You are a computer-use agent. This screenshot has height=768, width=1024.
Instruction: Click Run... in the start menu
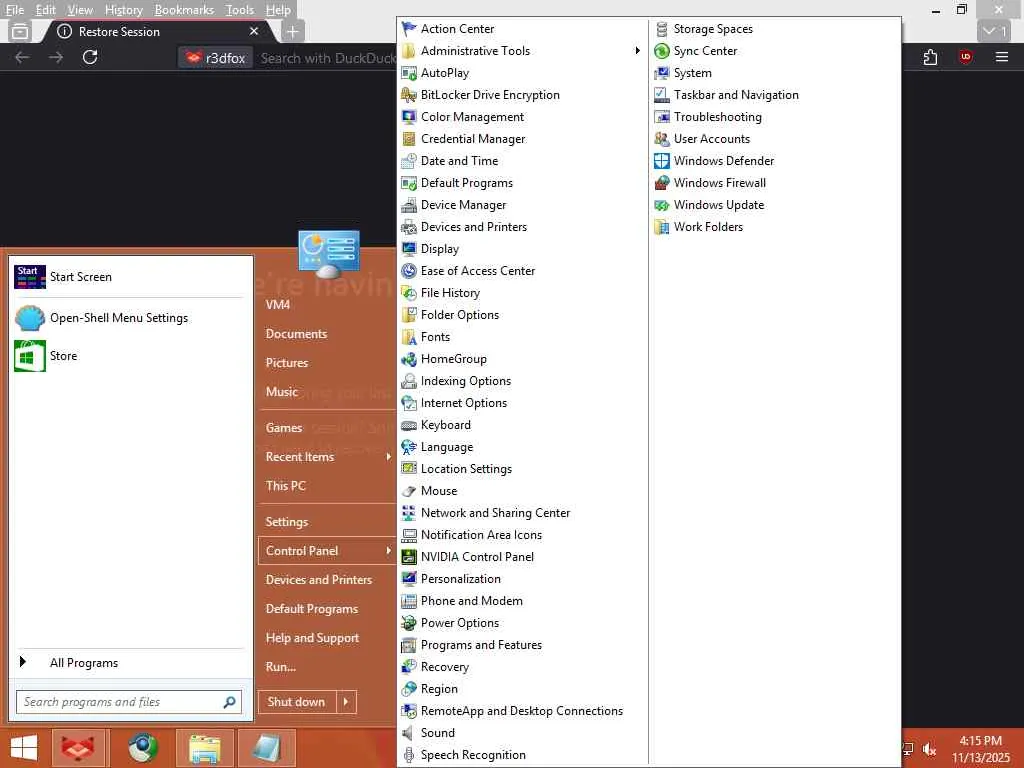(x=281, y=667)
